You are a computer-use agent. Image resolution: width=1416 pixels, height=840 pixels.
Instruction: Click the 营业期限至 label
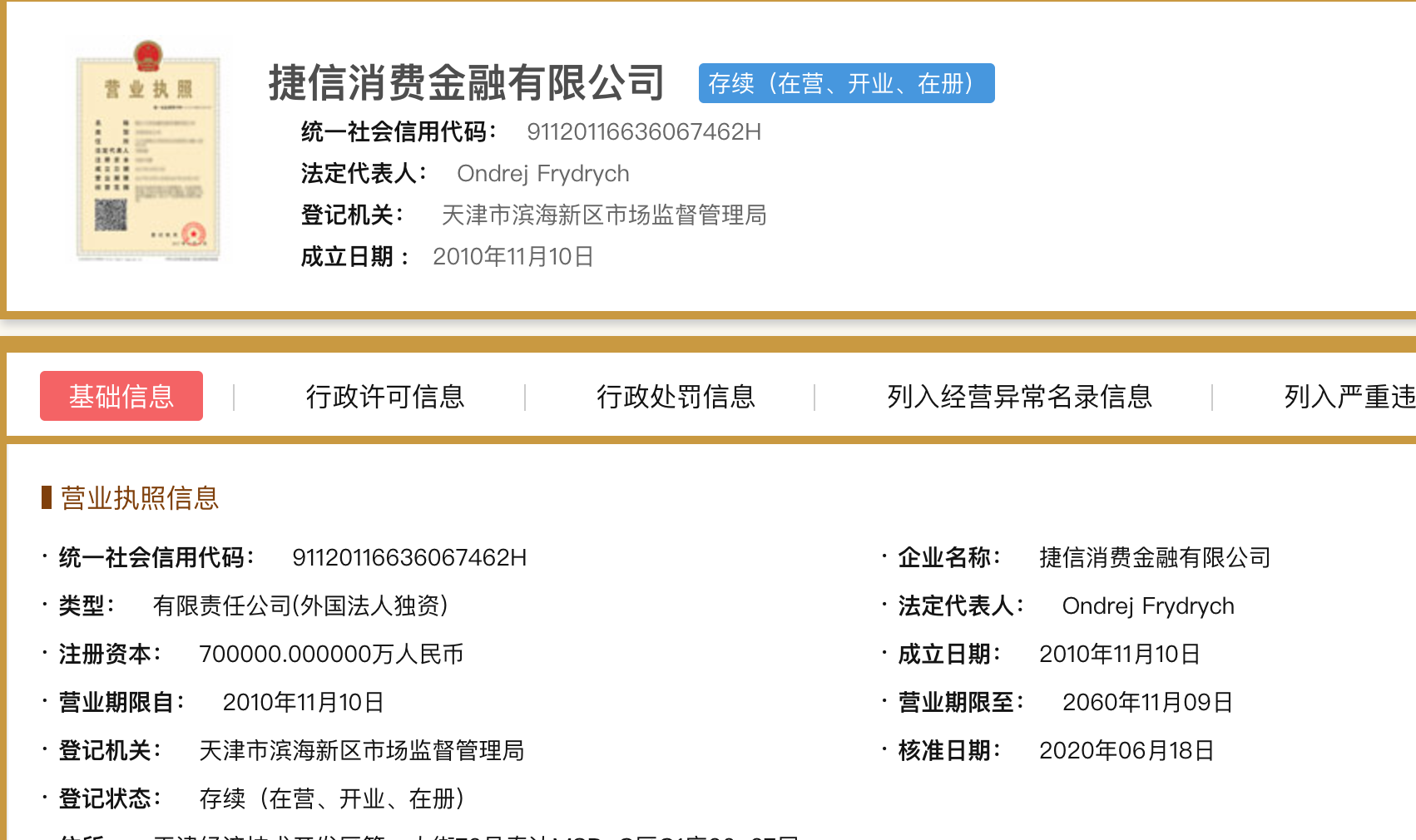960,702
